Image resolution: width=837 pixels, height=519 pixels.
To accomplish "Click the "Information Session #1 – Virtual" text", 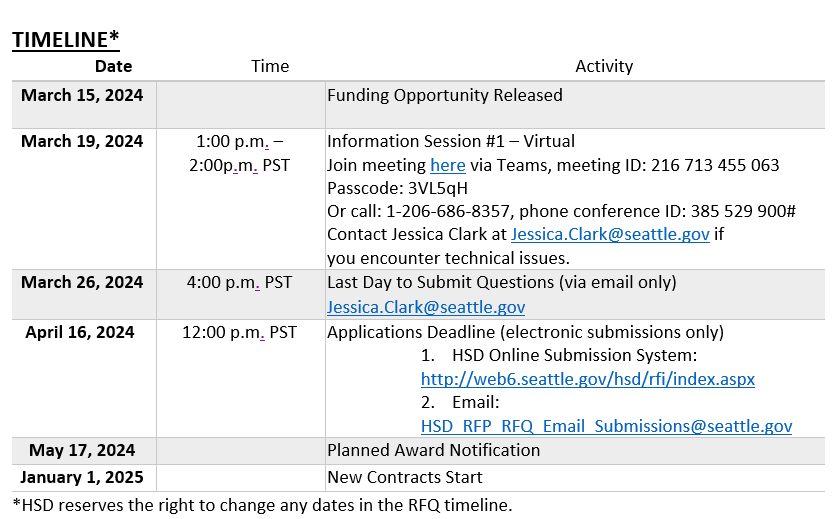I will tap(451, 141).
